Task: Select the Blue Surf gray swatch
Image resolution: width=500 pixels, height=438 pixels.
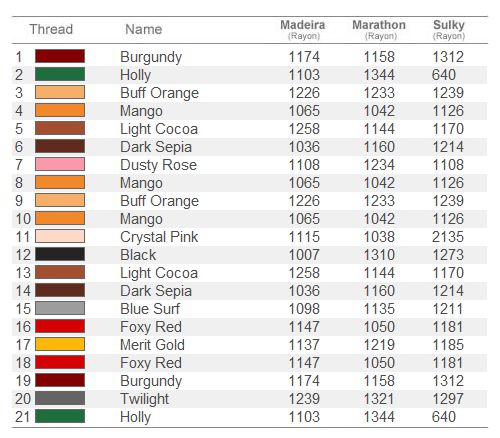Action: pos(60,308)
